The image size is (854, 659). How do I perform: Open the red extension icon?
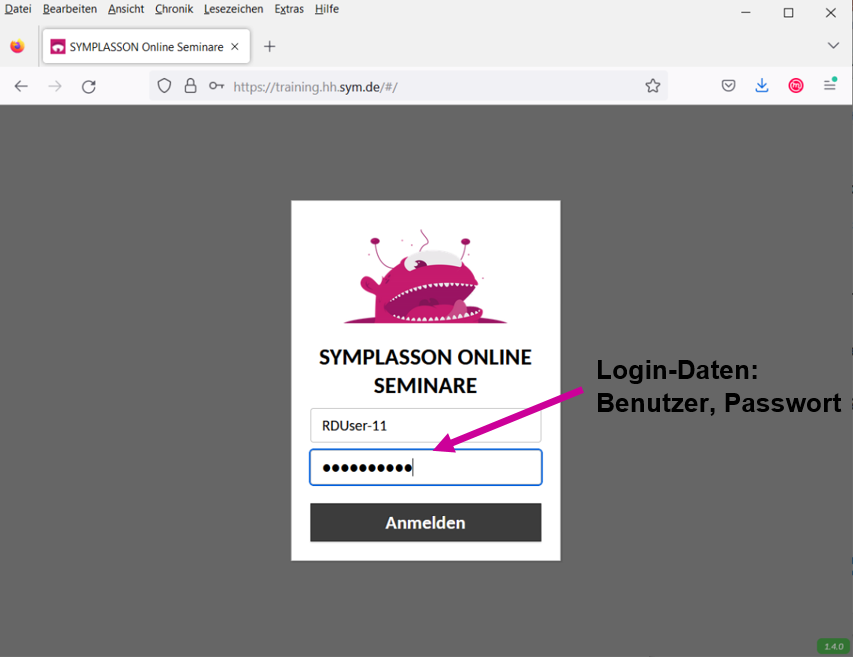tap(796, 86)
